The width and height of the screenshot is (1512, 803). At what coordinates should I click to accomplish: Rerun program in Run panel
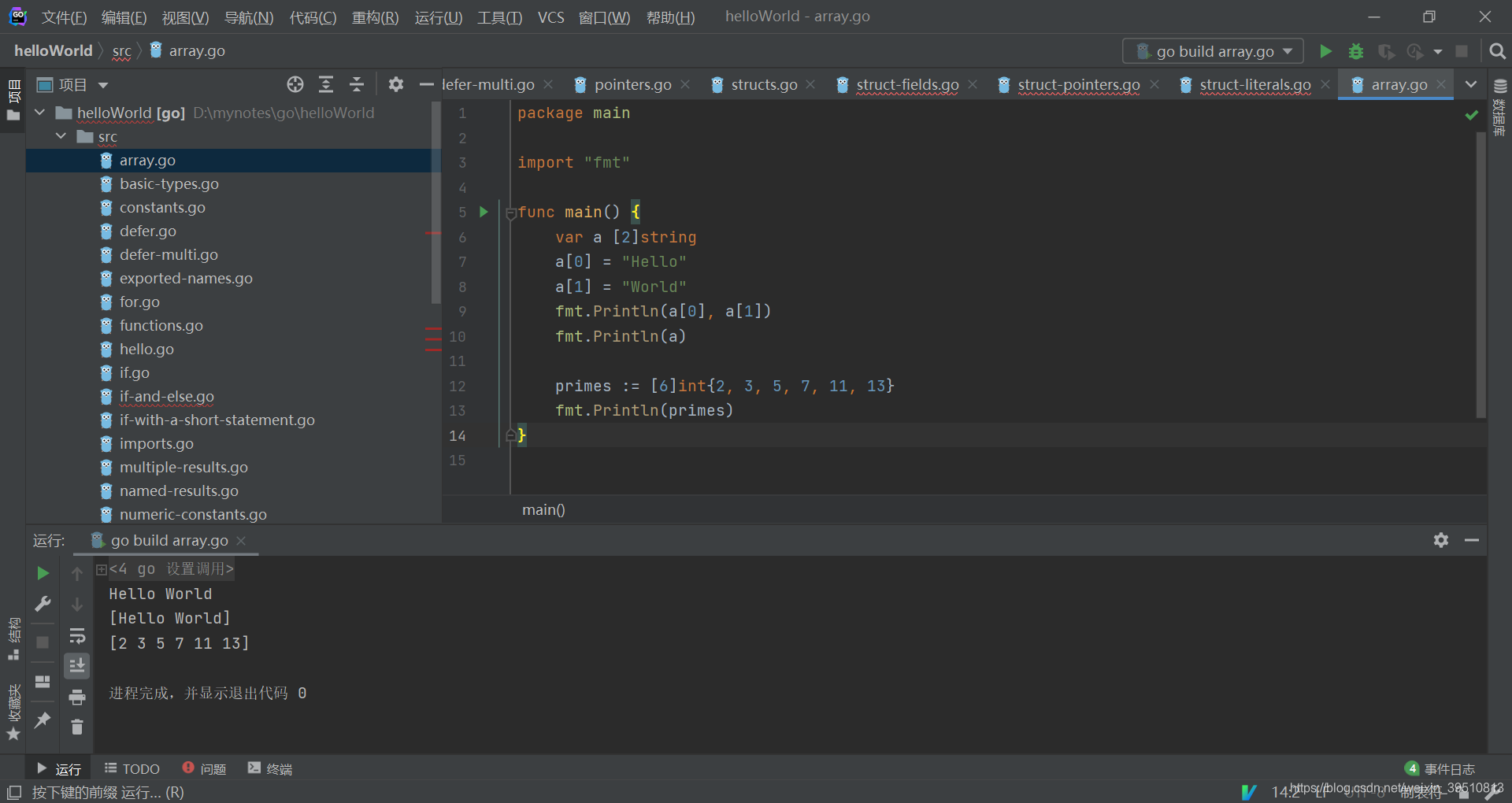point(43,573)
